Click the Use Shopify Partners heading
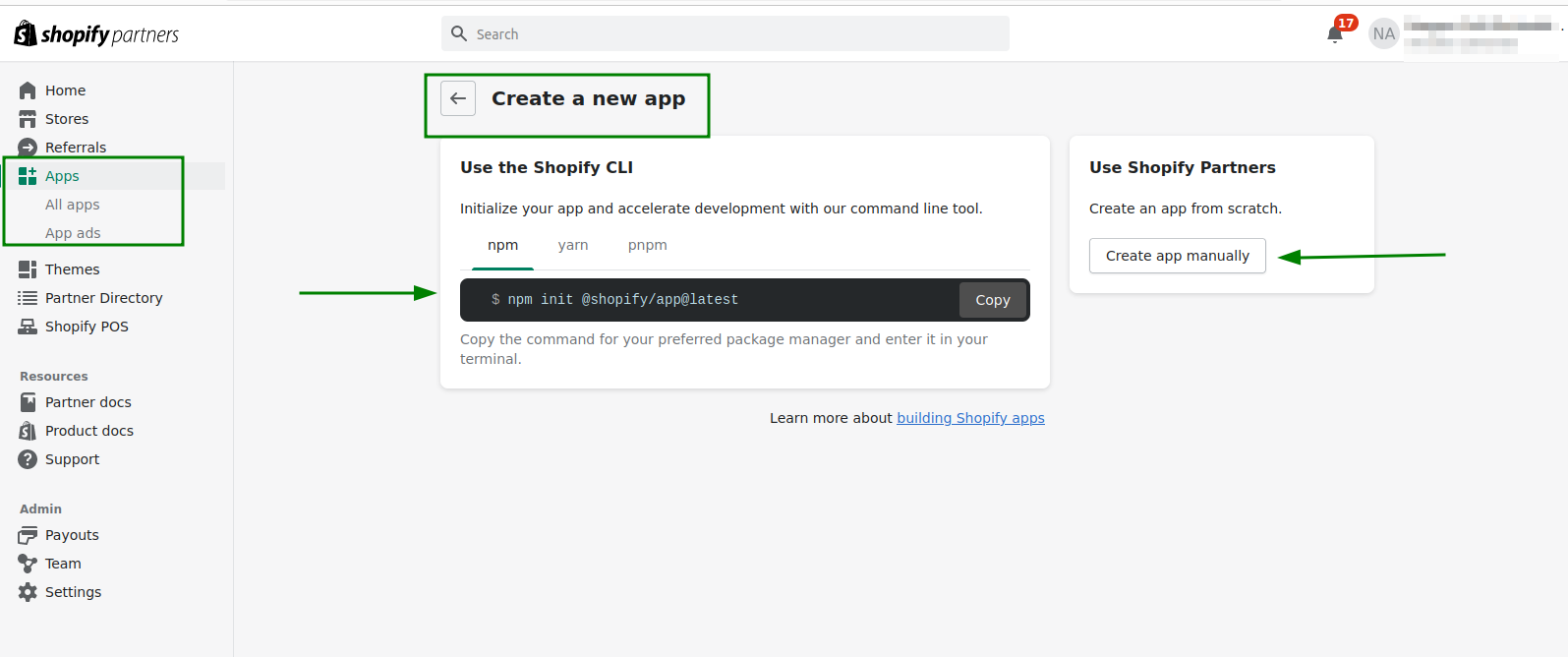 pyautogui.click(x=1183, y=167)
